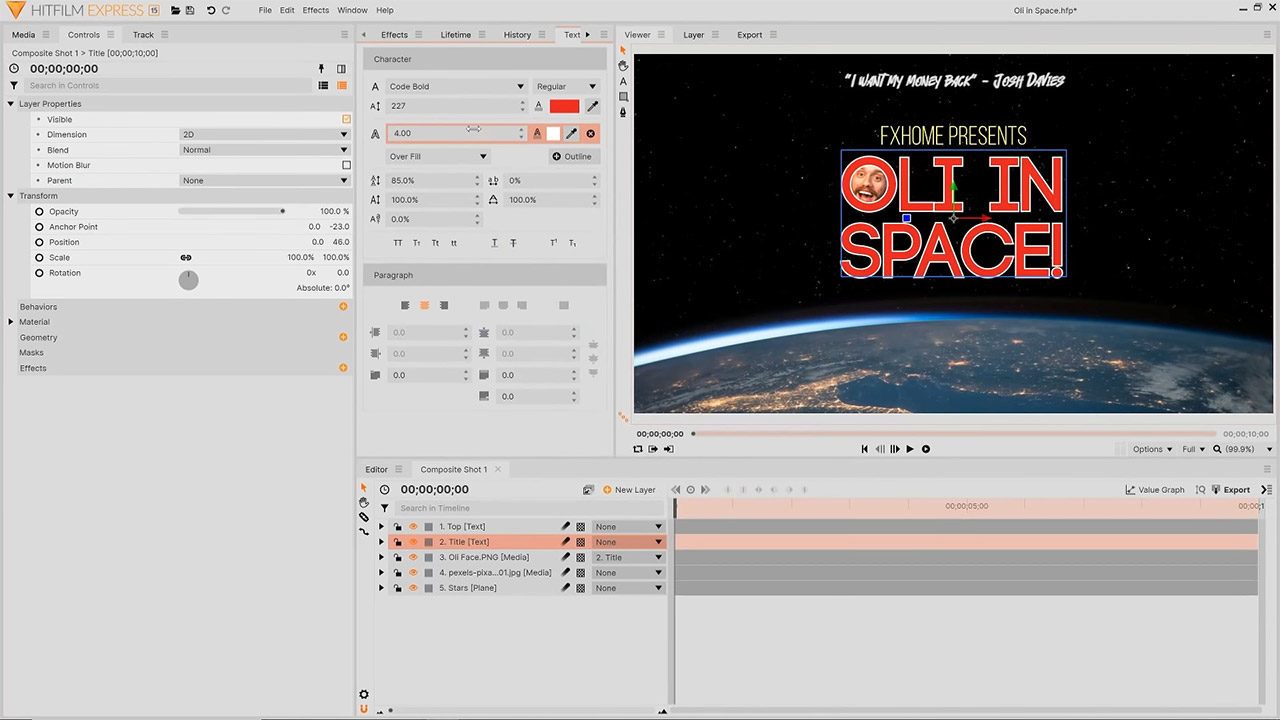The height and width of the screenshot is (720, 1280).
Task: Open the Blend mode Normal dropdown
Action: point(264,150)
